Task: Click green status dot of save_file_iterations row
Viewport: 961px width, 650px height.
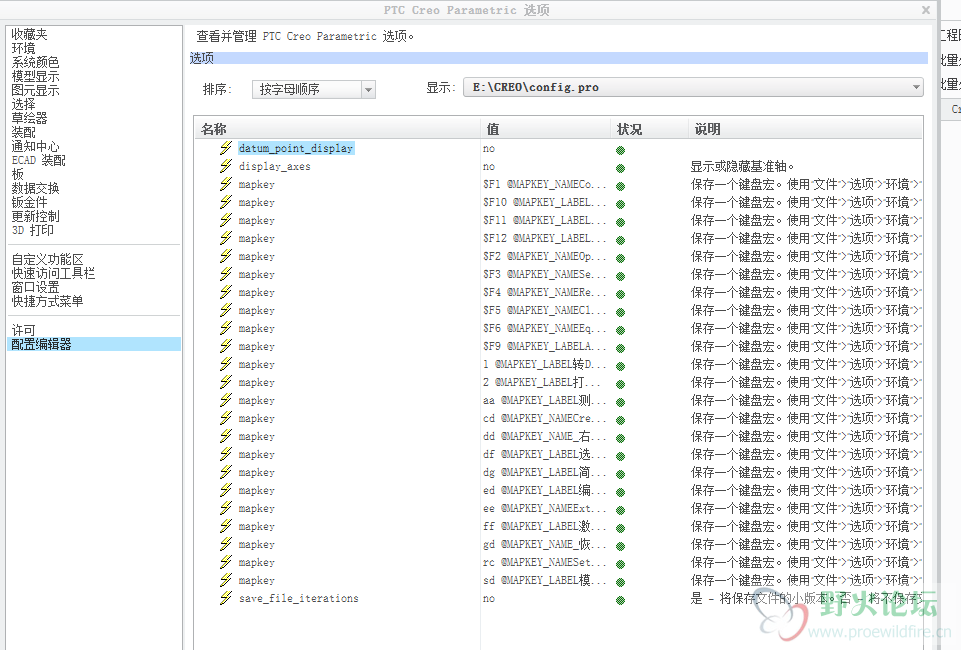Action: point(620,600)
